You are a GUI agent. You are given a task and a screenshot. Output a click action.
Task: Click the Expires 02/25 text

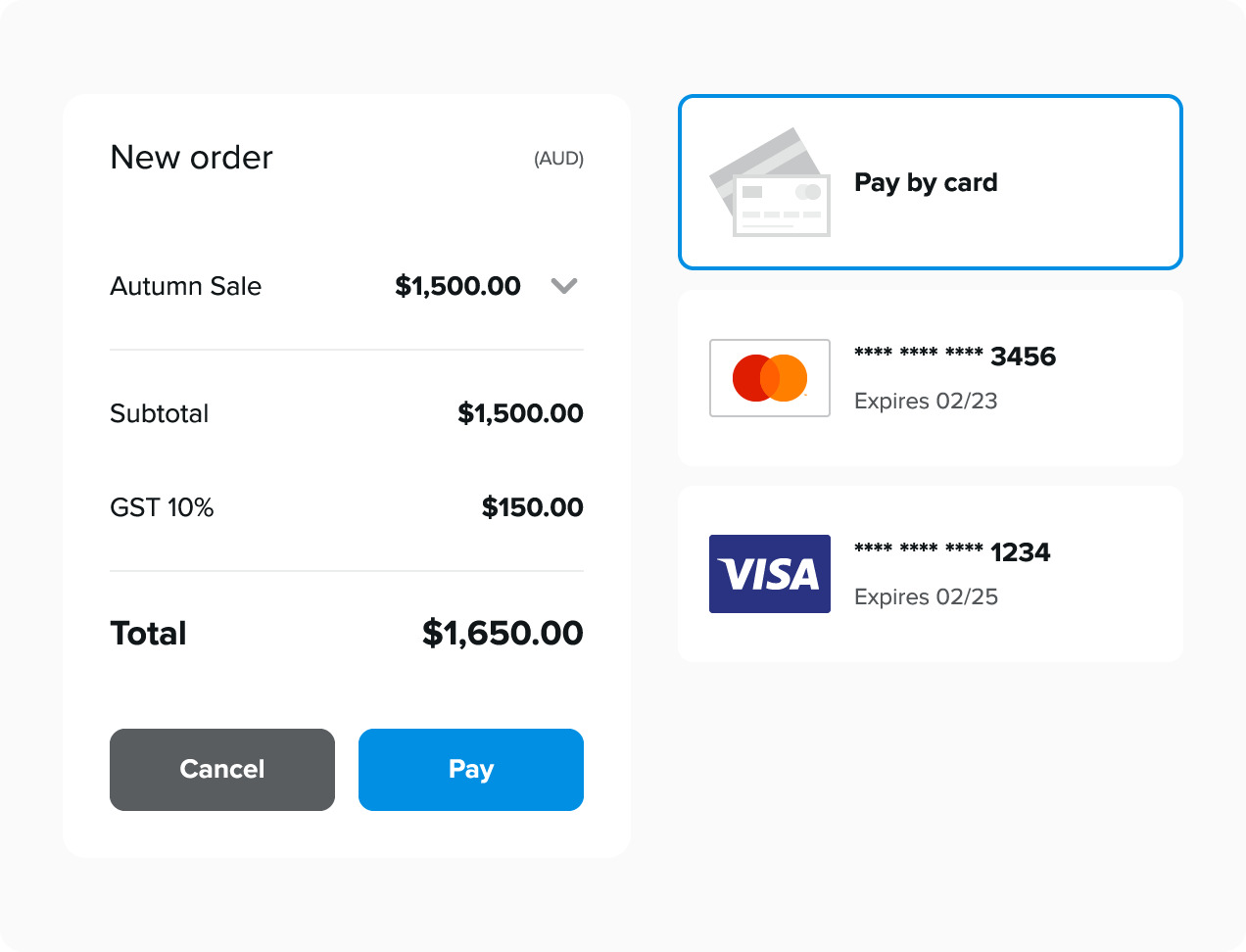click(926, 596)
